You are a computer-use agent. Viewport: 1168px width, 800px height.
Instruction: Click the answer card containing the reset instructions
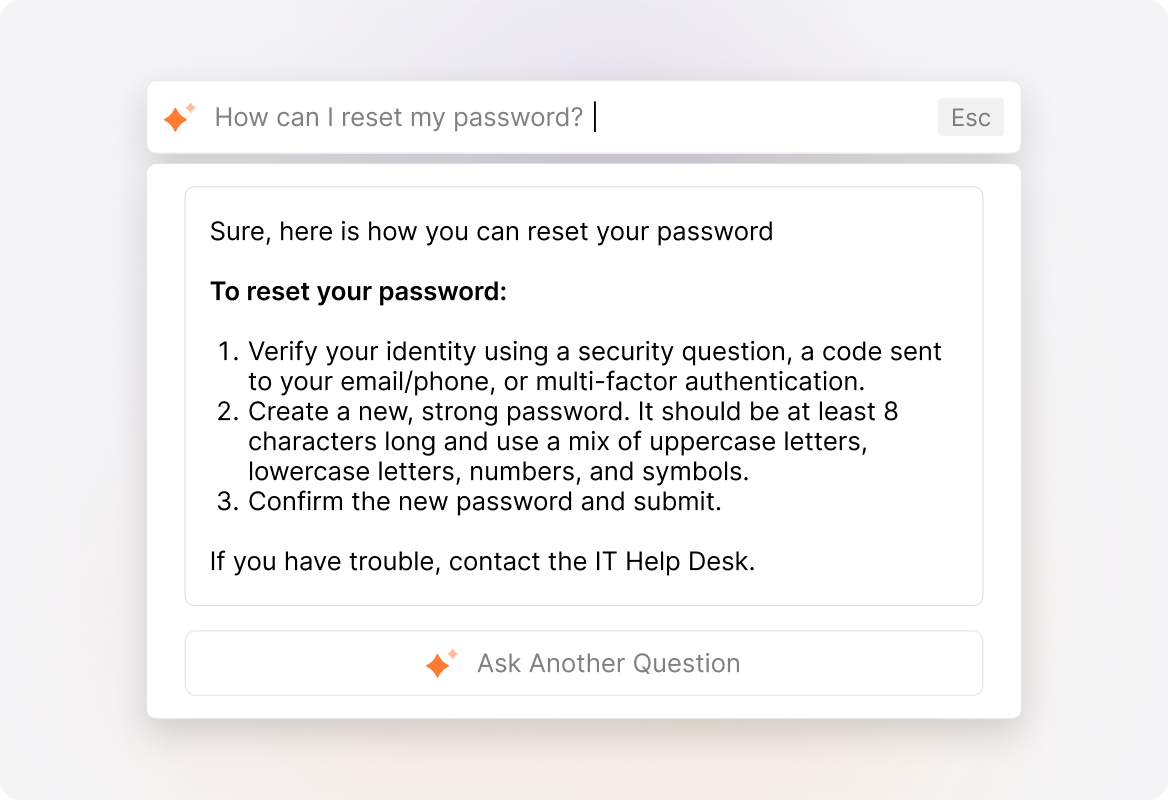click(x=584, y=395)
